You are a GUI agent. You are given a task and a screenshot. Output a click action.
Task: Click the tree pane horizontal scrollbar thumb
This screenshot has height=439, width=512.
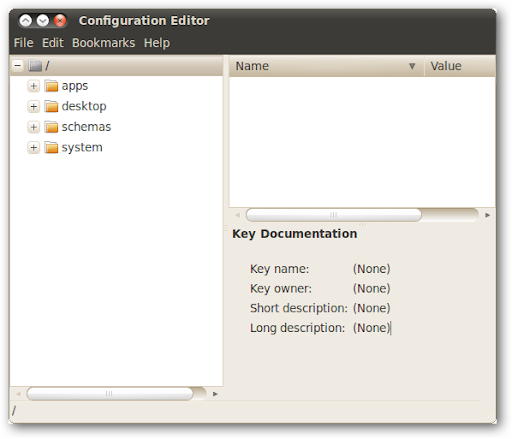(x=110, y=394)
